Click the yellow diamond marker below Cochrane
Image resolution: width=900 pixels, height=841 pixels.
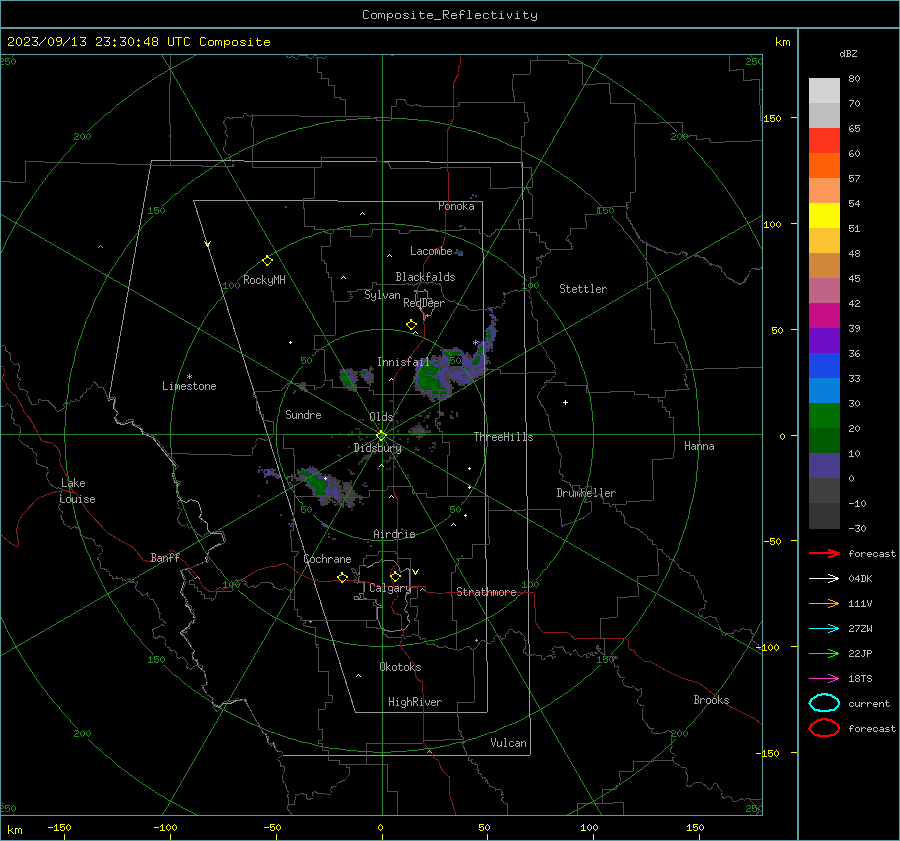(x=342, y=578)
